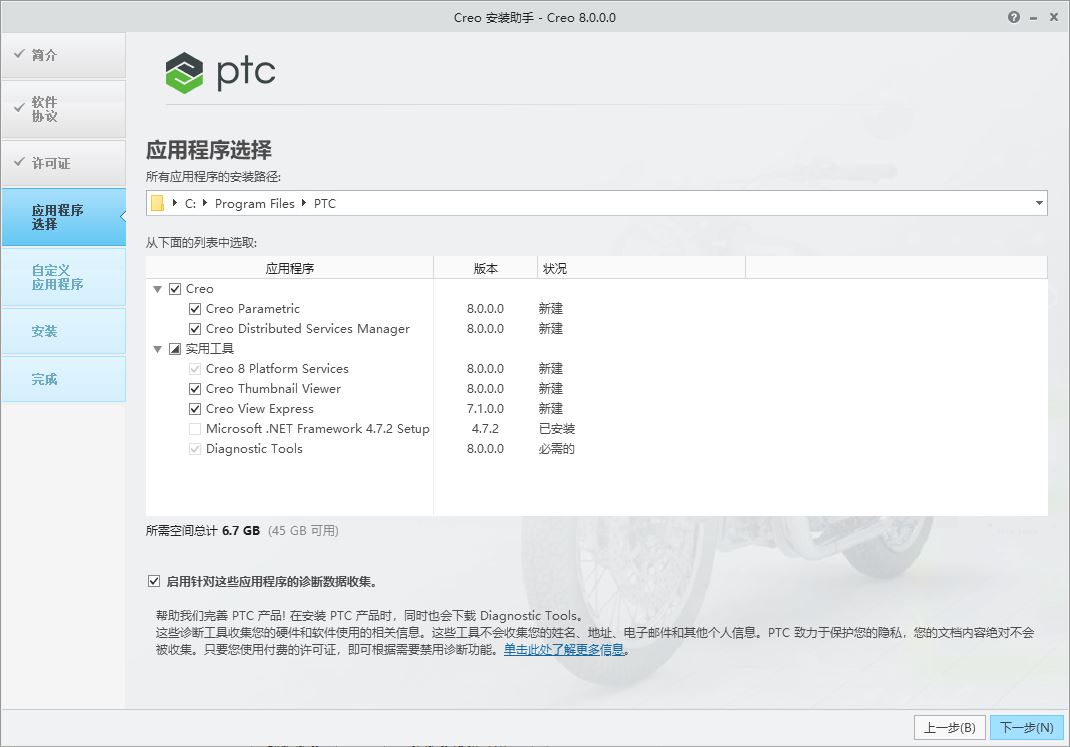Image resolution: width=1070 pixels, height=747 pixels.
Task: Select Creo 8 Platform Services label
Action: [277, 369]
